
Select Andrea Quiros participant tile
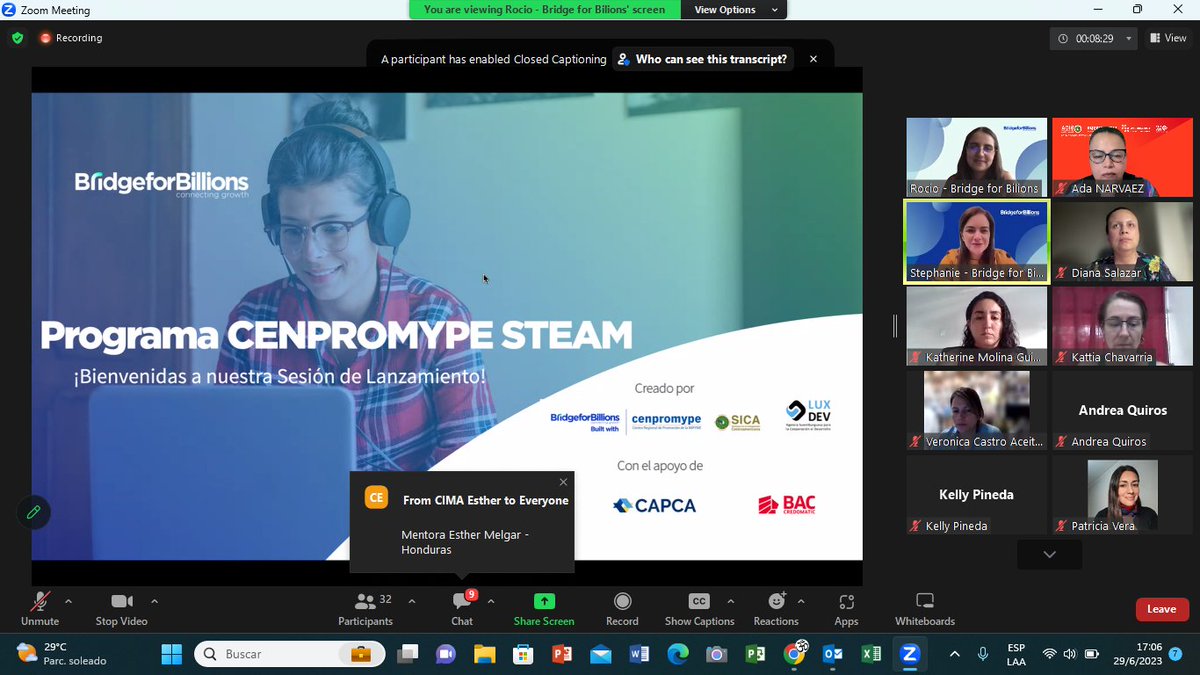[1122, 410]
